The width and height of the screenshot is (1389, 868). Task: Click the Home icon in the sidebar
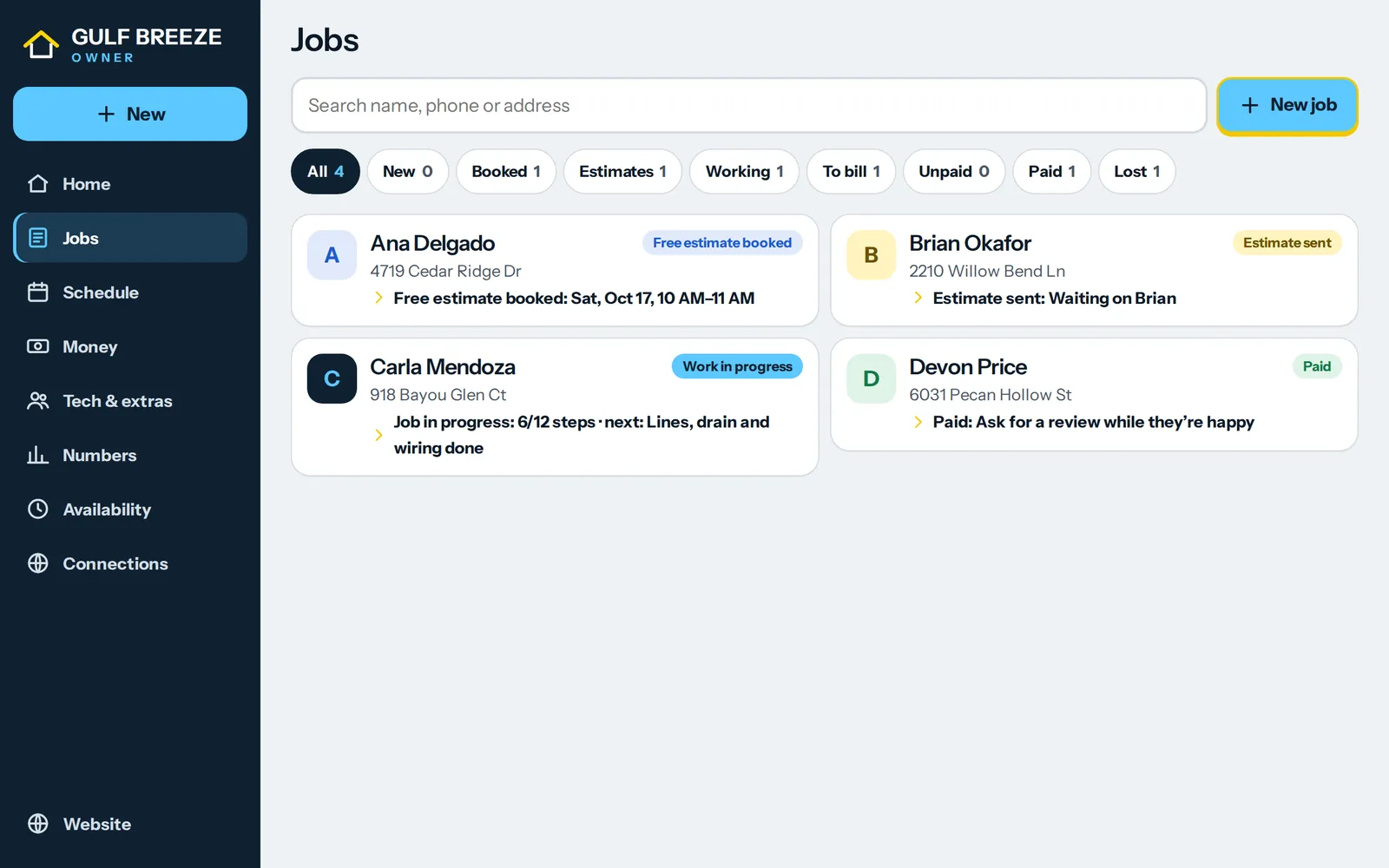coord(38,184)
